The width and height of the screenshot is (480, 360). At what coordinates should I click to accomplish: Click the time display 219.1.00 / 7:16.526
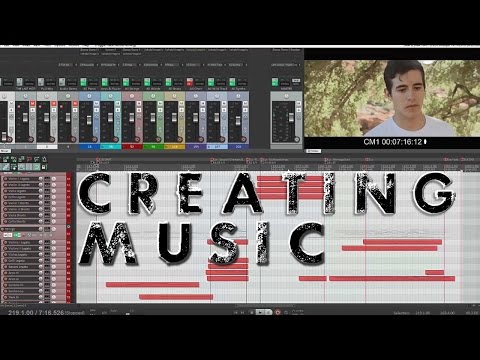pyautogui.click(x=36, y=313)
